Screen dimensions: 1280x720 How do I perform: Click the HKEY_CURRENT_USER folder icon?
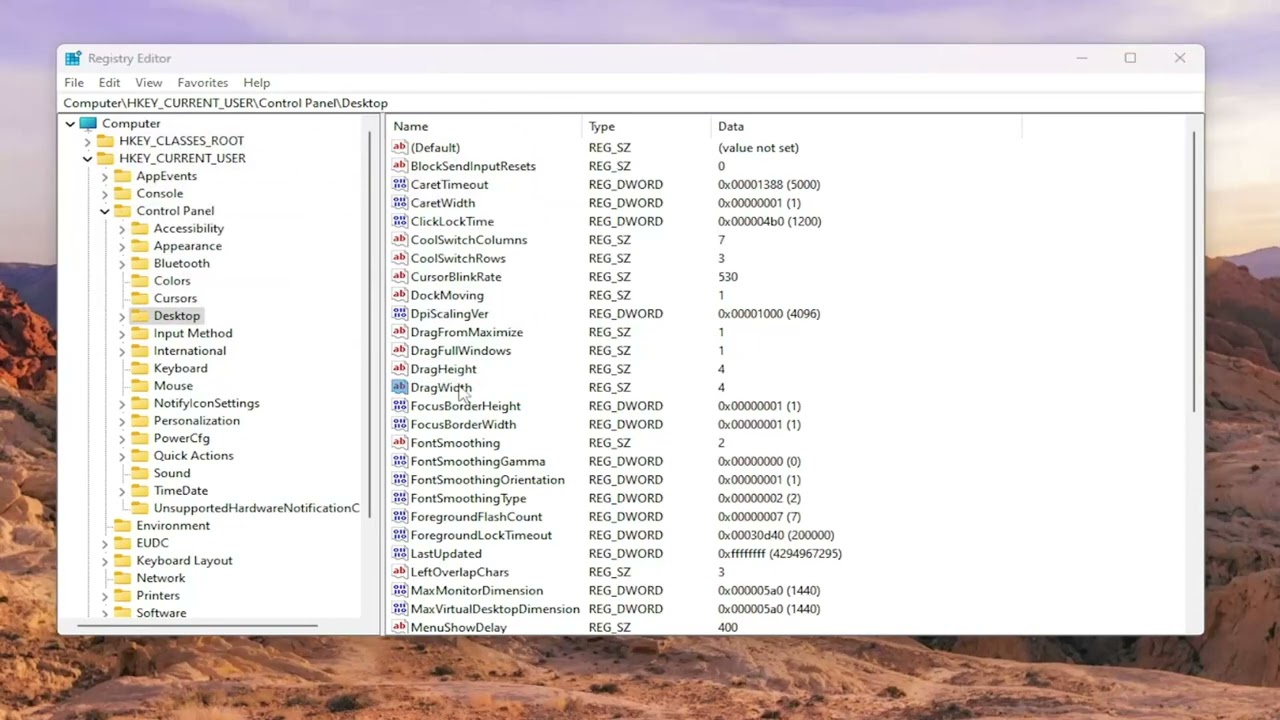click(x=105, y=158)
